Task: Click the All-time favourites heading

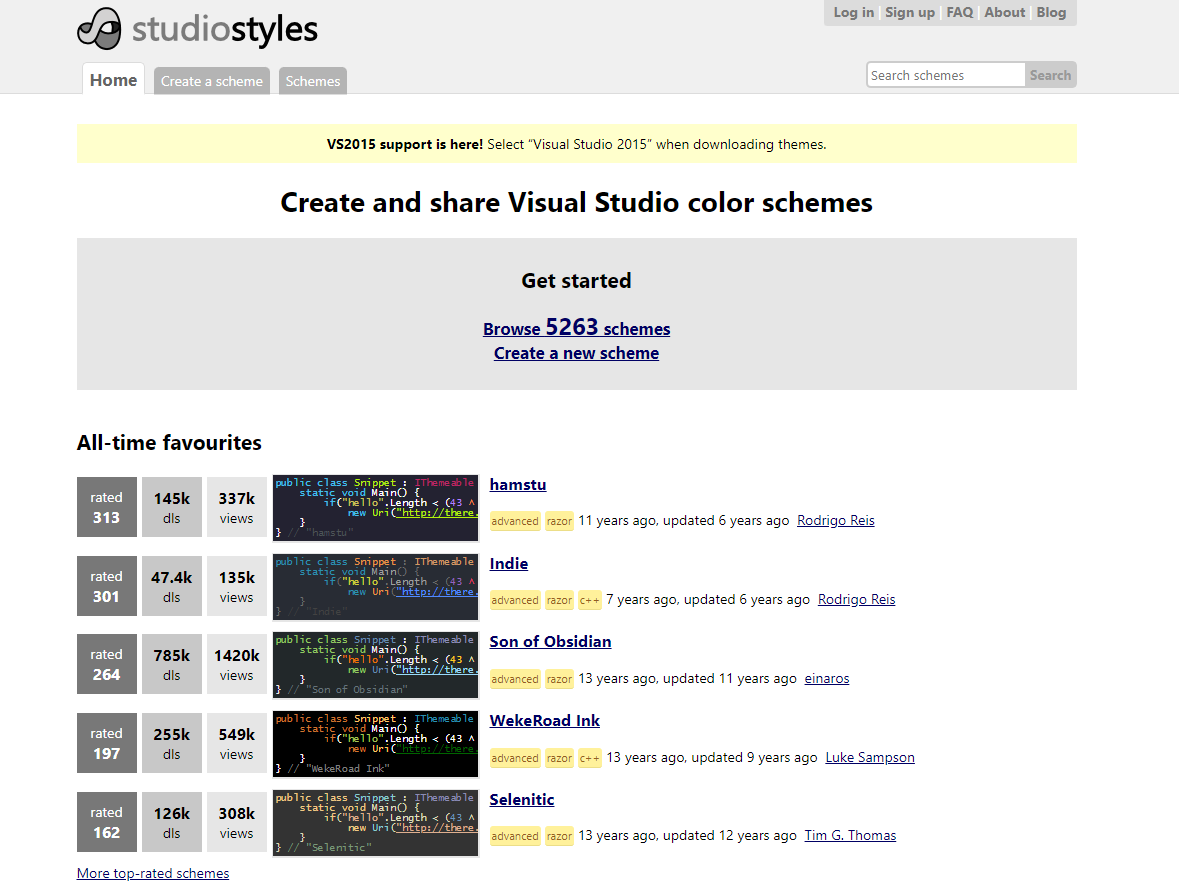Action: coord(169,443)
